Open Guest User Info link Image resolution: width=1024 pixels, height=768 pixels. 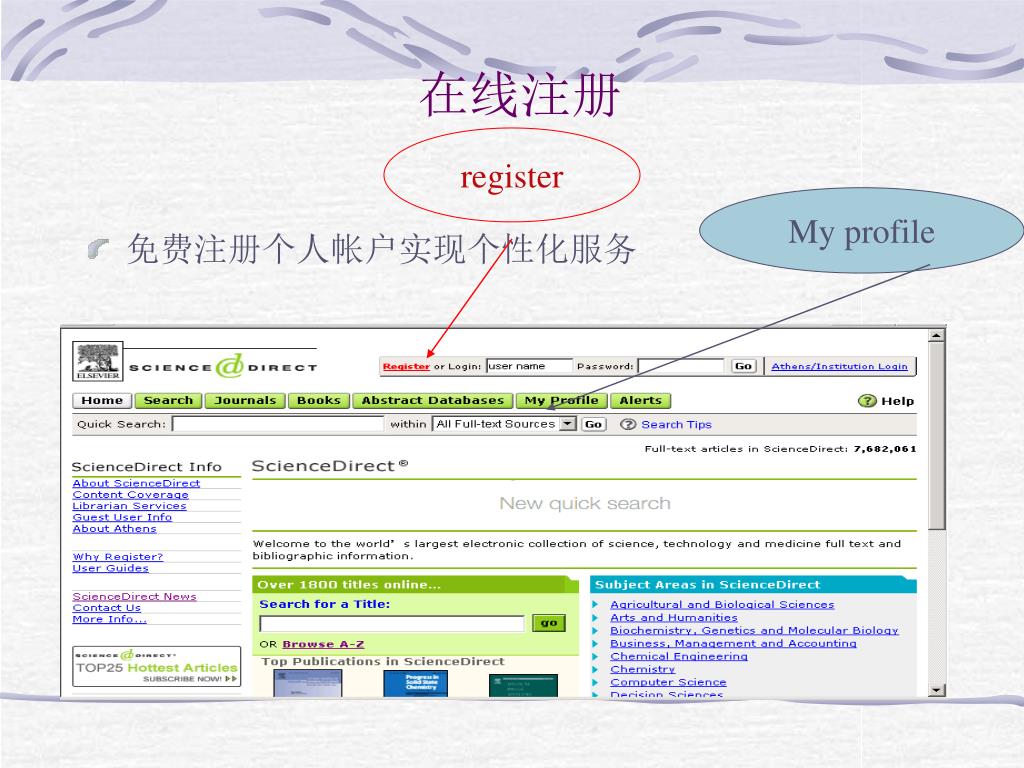click(x=122, y=517)
